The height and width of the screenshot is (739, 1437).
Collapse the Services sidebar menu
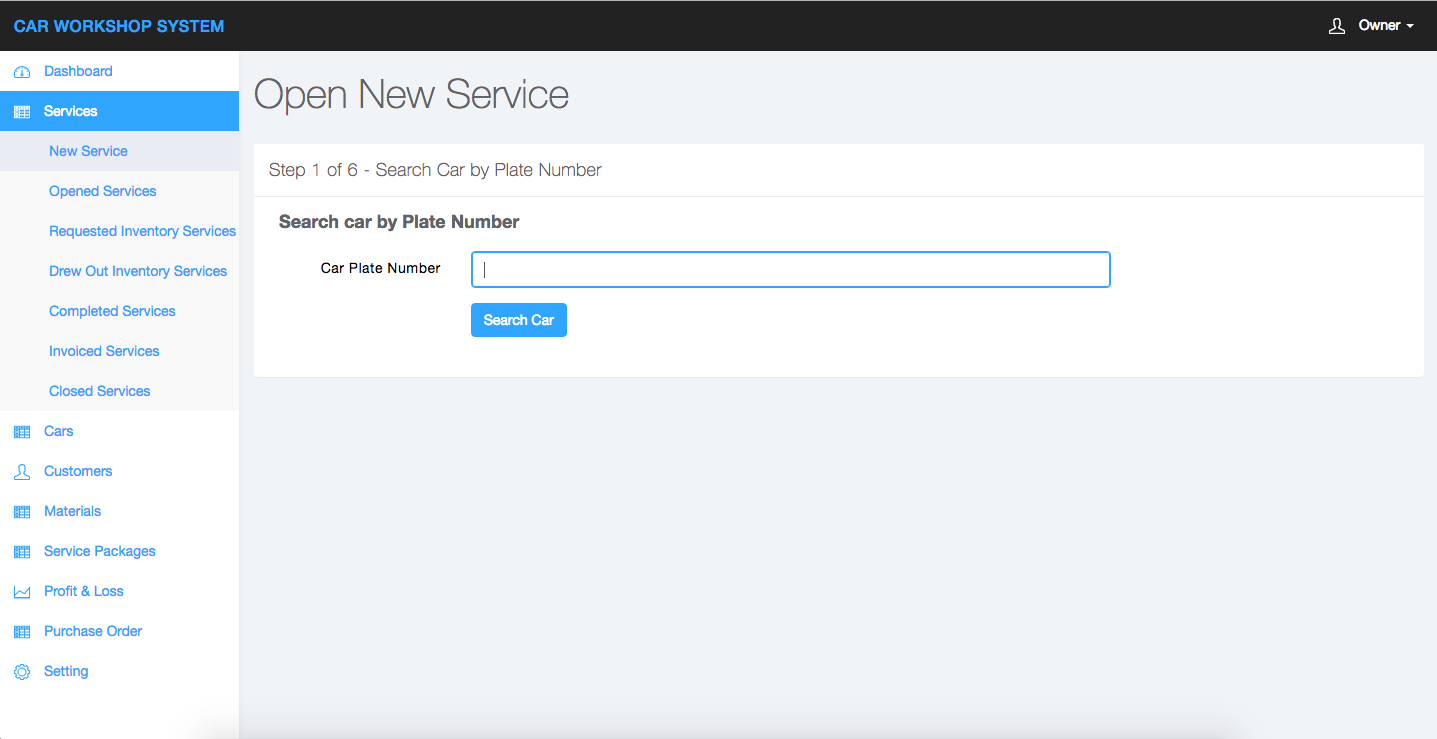70,111
